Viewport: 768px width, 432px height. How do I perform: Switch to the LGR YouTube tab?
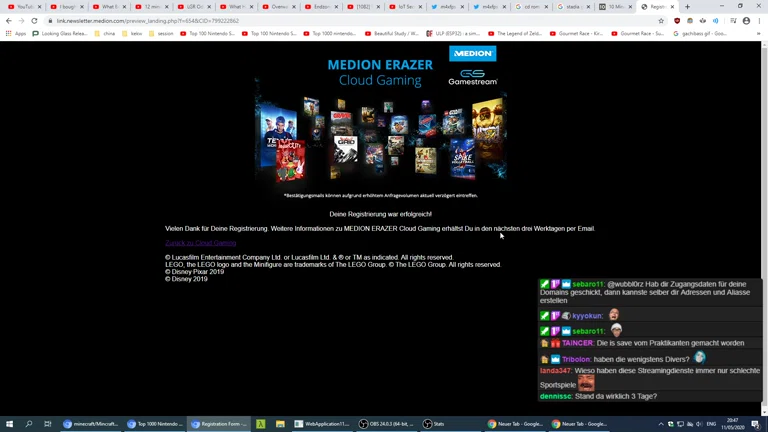tap(194, 7)
